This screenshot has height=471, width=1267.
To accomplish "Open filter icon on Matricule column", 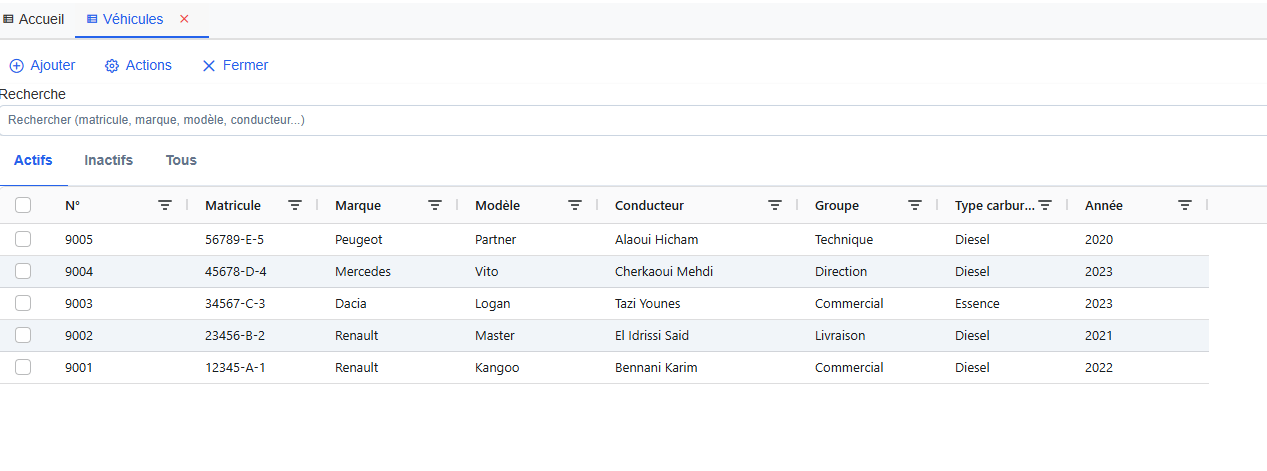I will (295, 205).
